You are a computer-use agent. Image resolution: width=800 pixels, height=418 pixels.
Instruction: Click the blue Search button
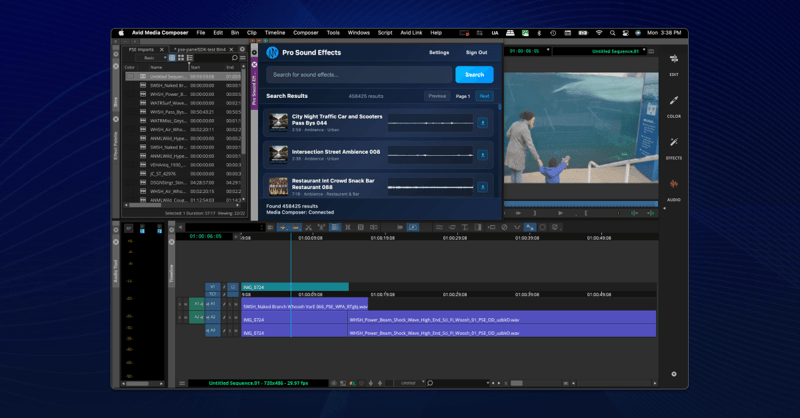[x=474, y=75]
